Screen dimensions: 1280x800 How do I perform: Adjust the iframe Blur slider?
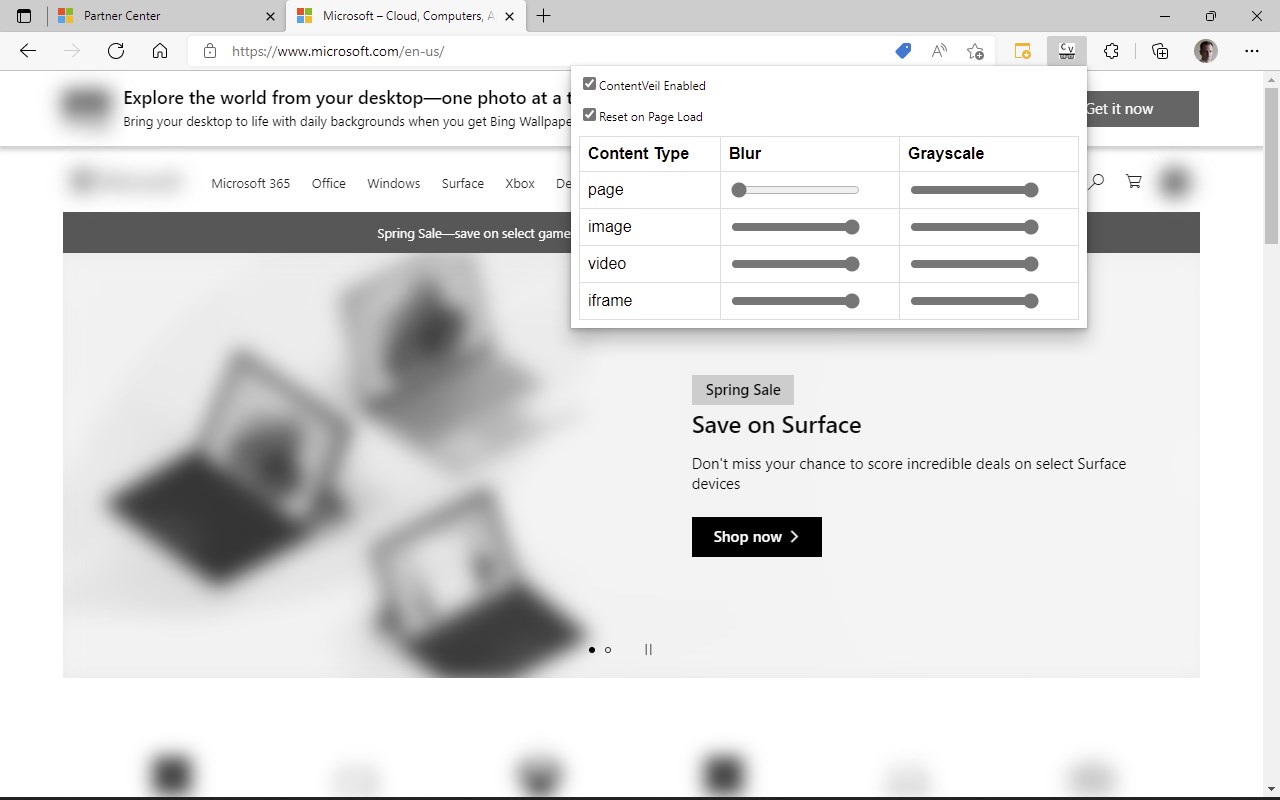click(x=795, y=301)
